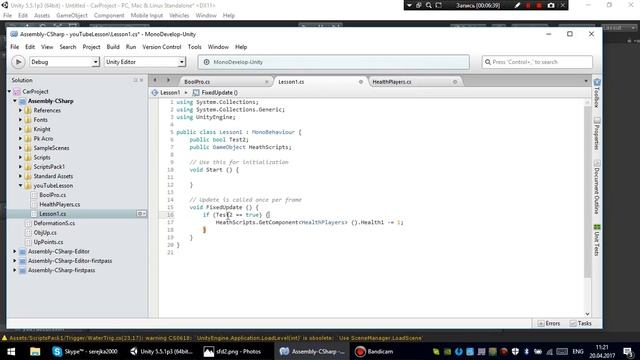Open Version Control menu
The width and height of the screenshot is (640, 360).
coord(162,47)
